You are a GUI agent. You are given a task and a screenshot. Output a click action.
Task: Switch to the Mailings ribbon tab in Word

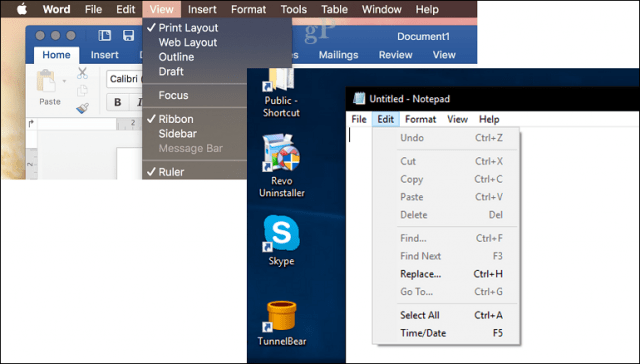tap(338, 55)
